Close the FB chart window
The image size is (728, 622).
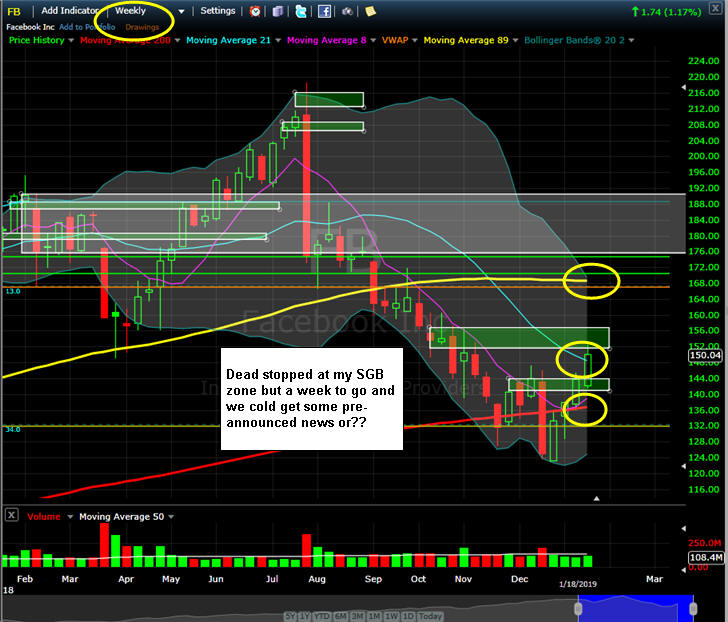click(x=715, y=8)
